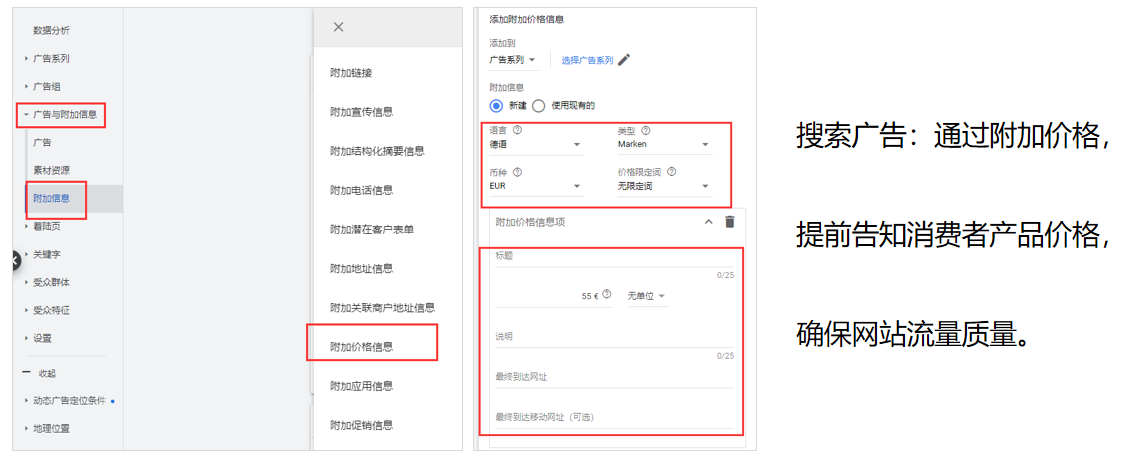This screenshot has height=459, width=1133.
Task: Click the pencil icon next to 选择广告系列
Action: [624, 60]
